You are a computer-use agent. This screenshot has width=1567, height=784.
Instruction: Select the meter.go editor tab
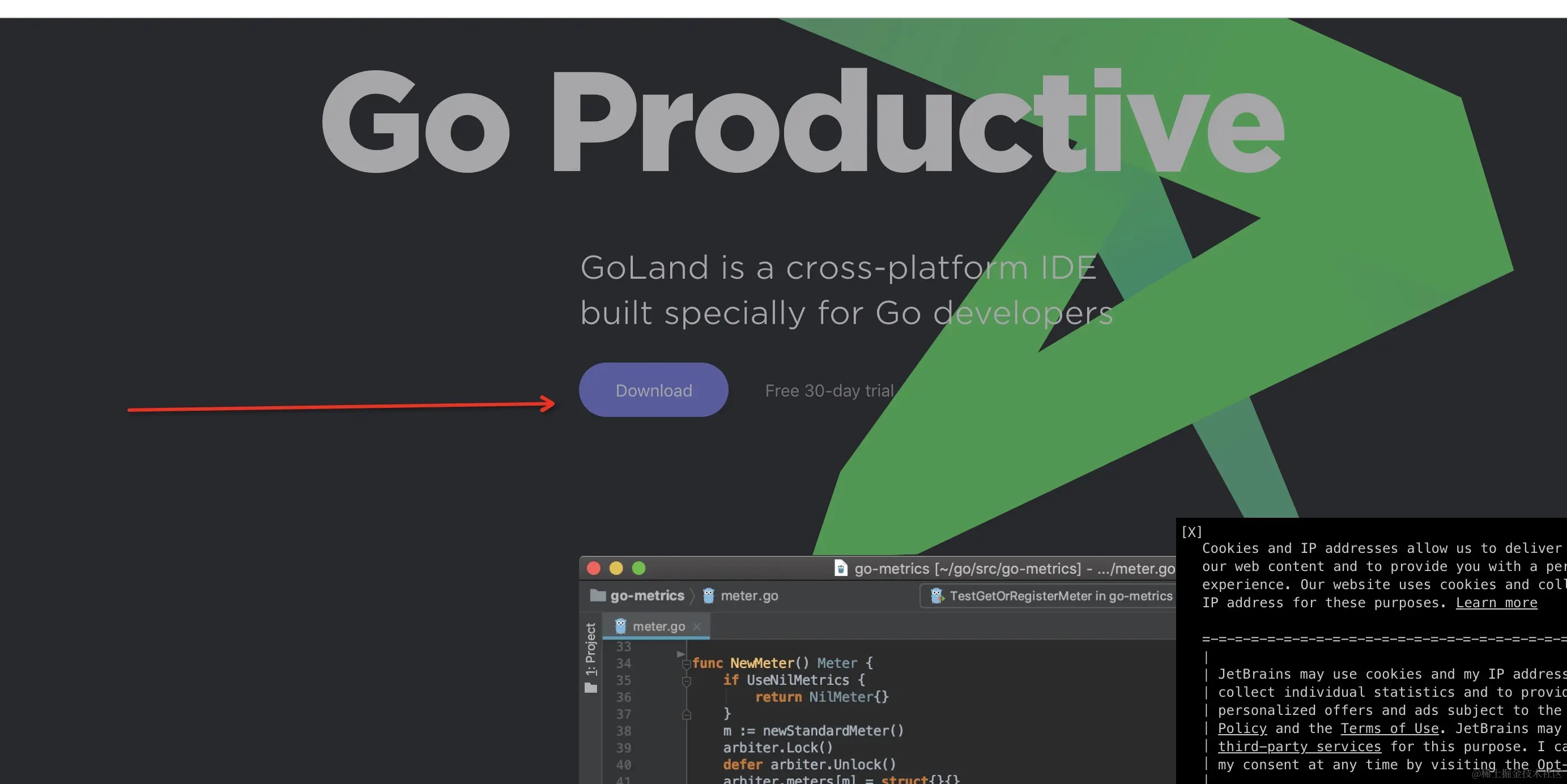point(658,627)
